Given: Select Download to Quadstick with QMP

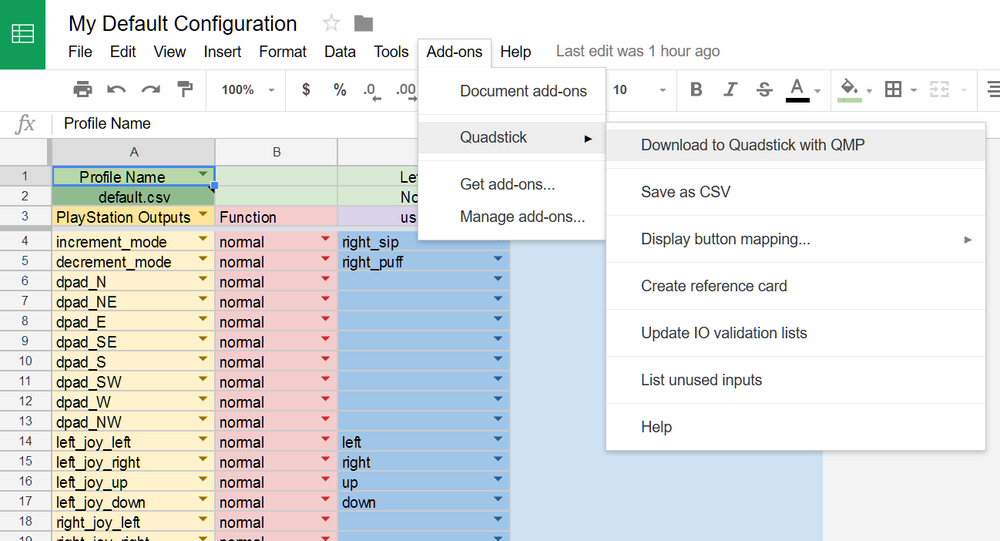Looking at the screenshot, I should click(x=795, y=145).
